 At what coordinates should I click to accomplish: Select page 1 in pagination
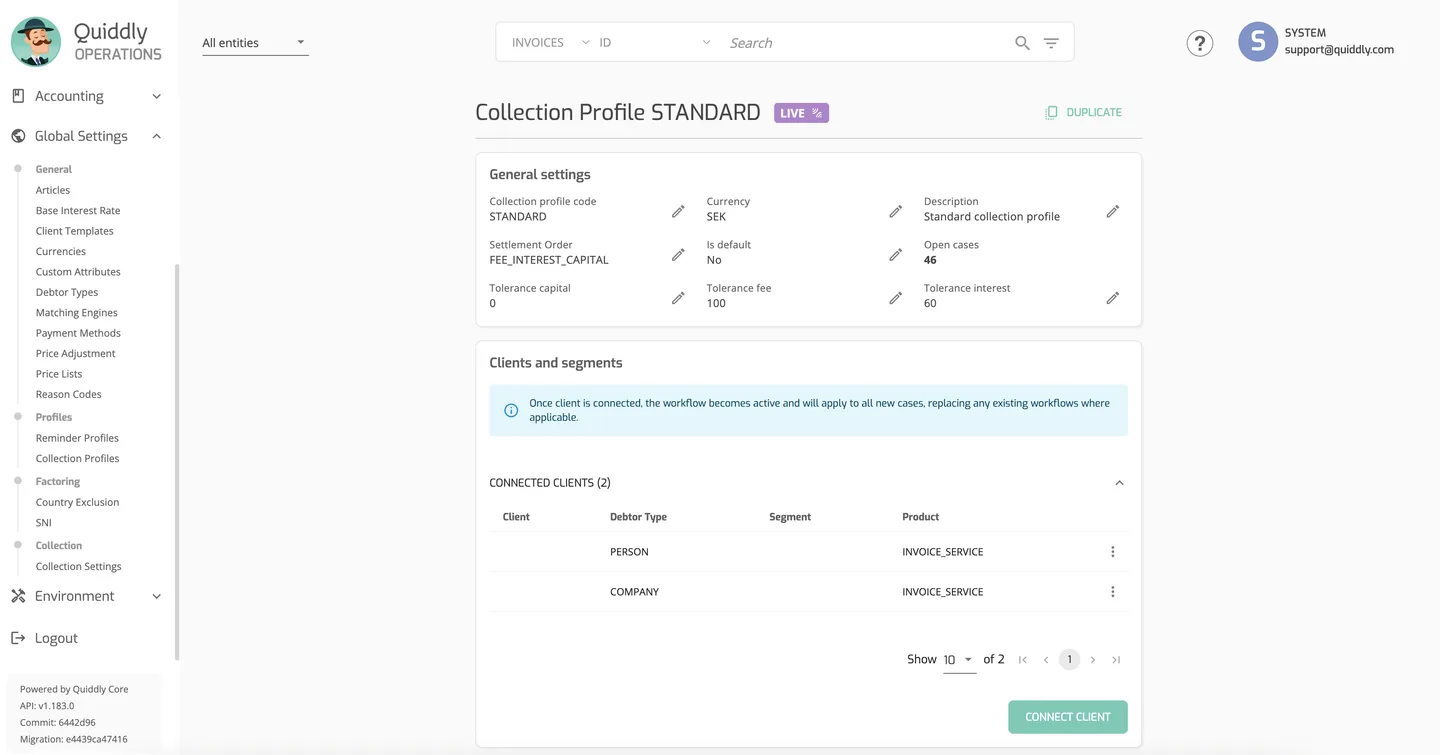coord(1069,660)
